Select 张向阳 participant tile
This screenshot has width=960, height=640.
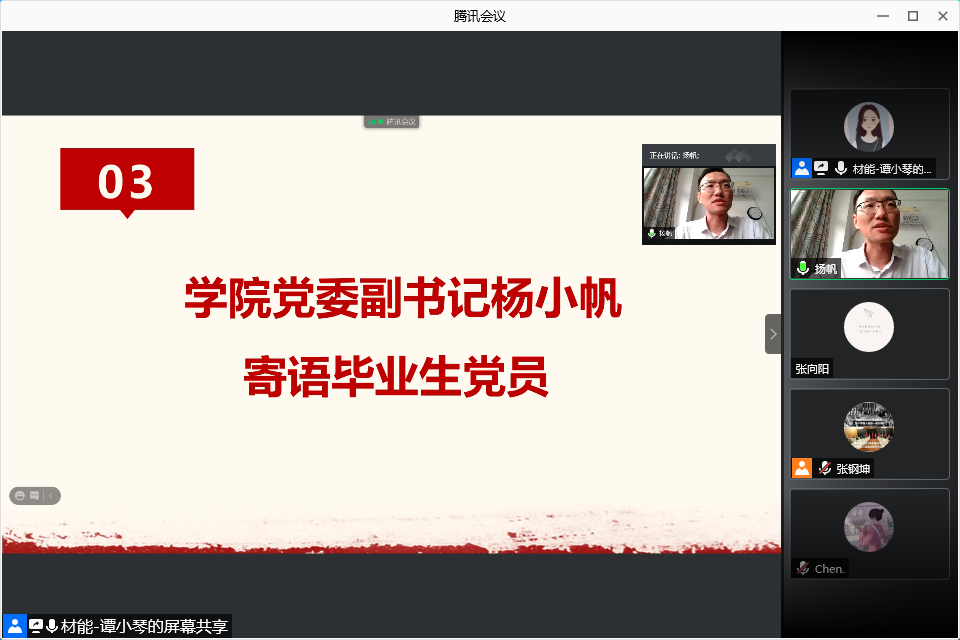click(x=869, y=333)
